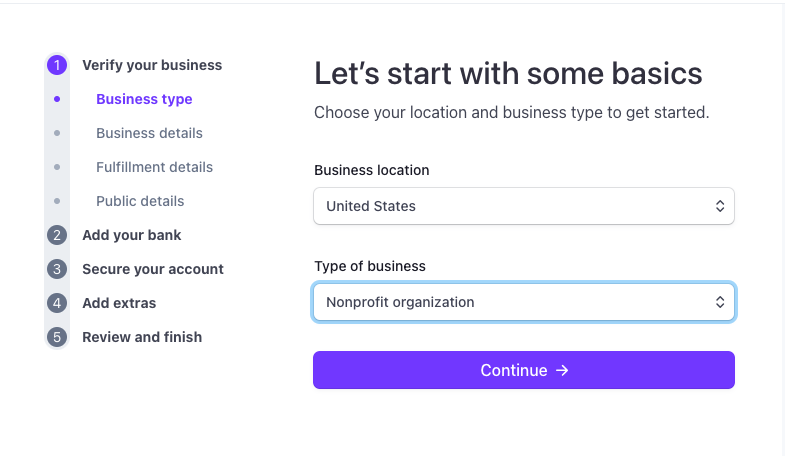Open the Add your bank step
Image resolution: width=785 pixels, height=456 pixels.
coord(131,235)
